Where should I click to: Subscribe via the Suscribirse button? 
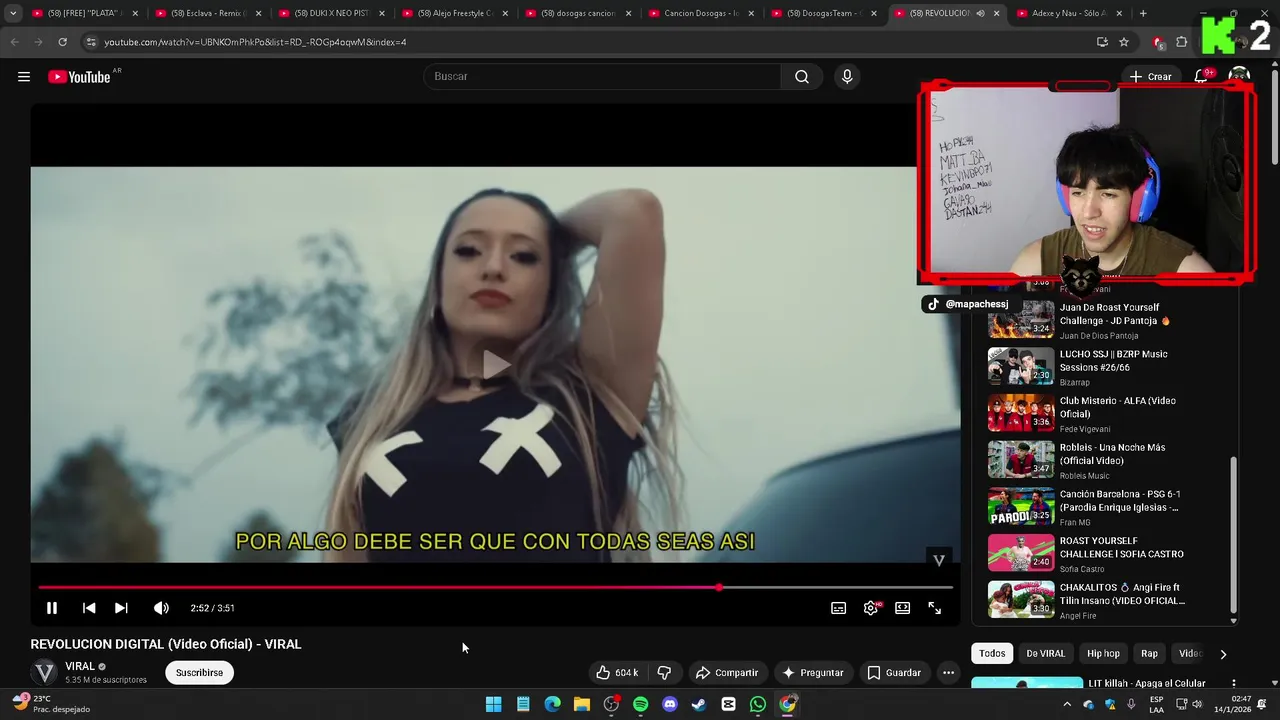coord(199,673)
